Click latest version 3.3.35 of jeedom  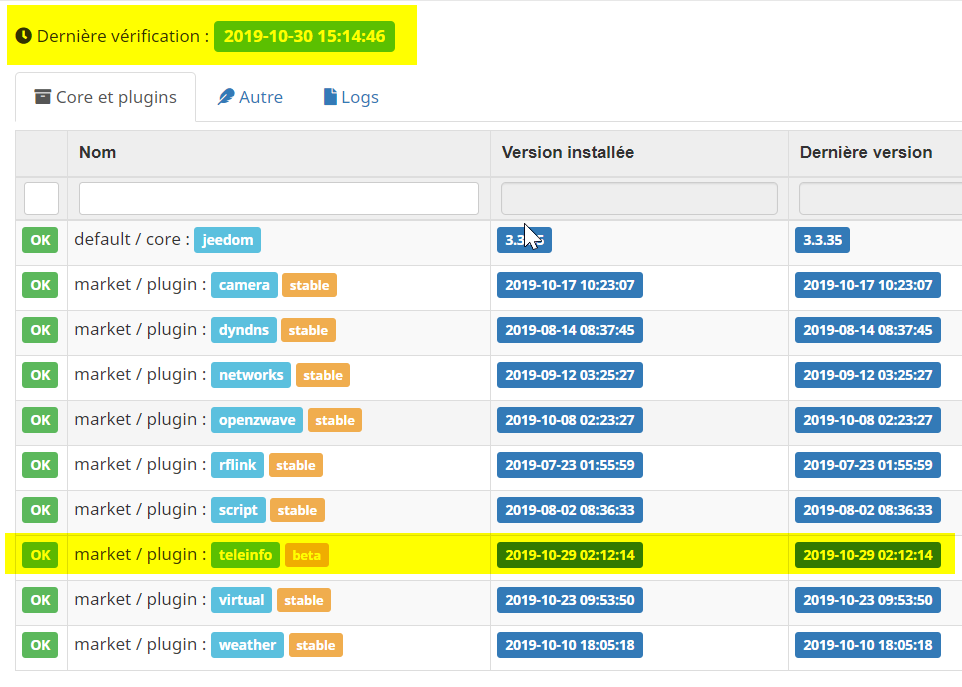pos(823,240)
